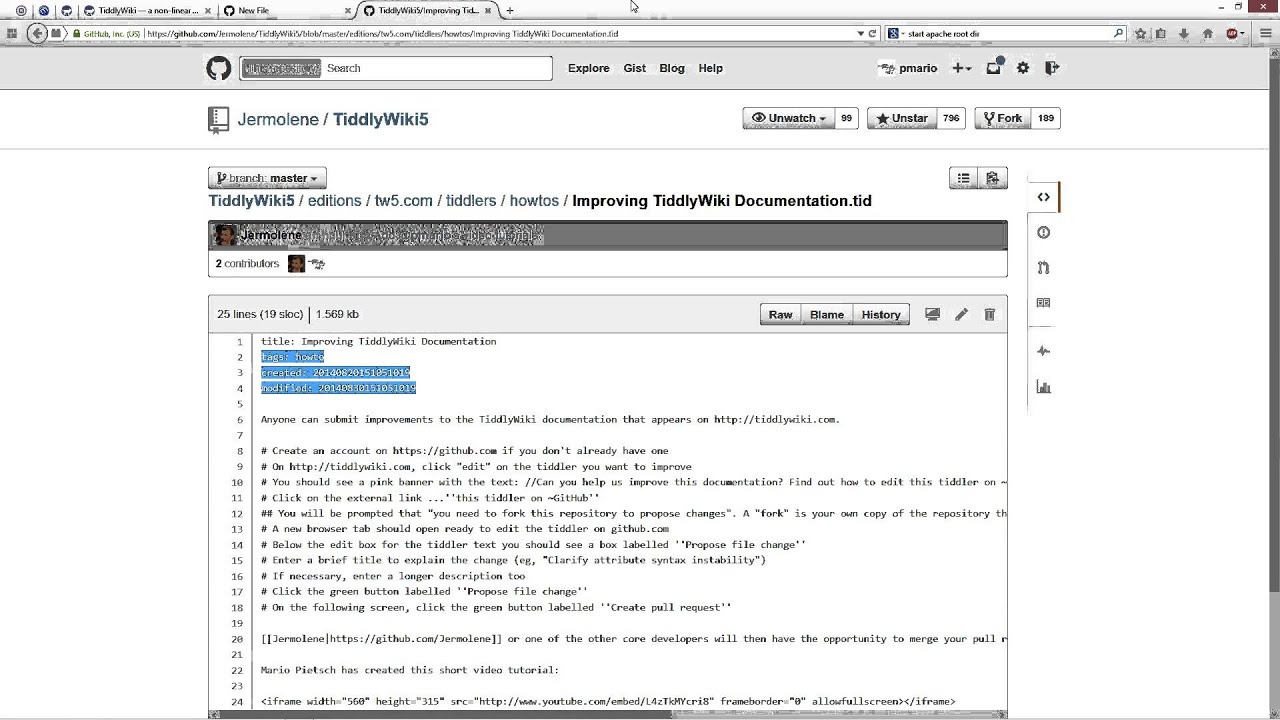Edit this file with the pencil icon
Viewport: 1280px width, 720px height.
coord(961,315)
